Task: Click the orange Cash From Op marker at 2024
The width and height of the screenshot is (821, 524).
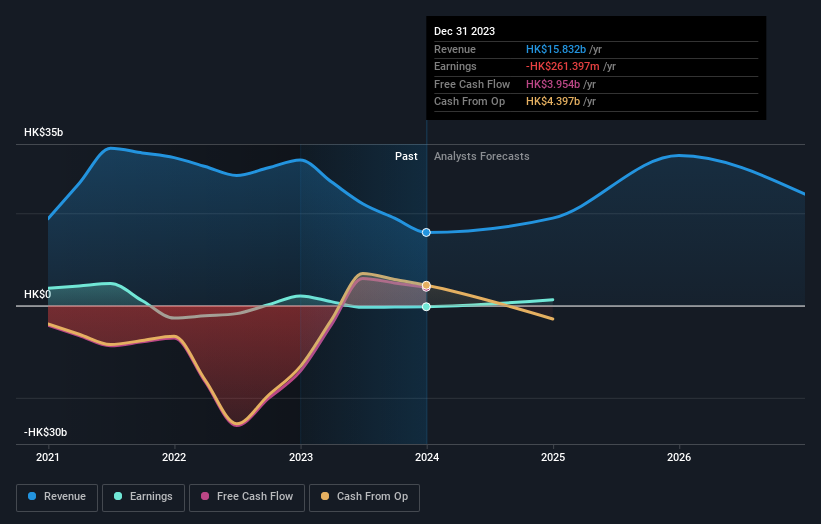Action: pos(426,285)
